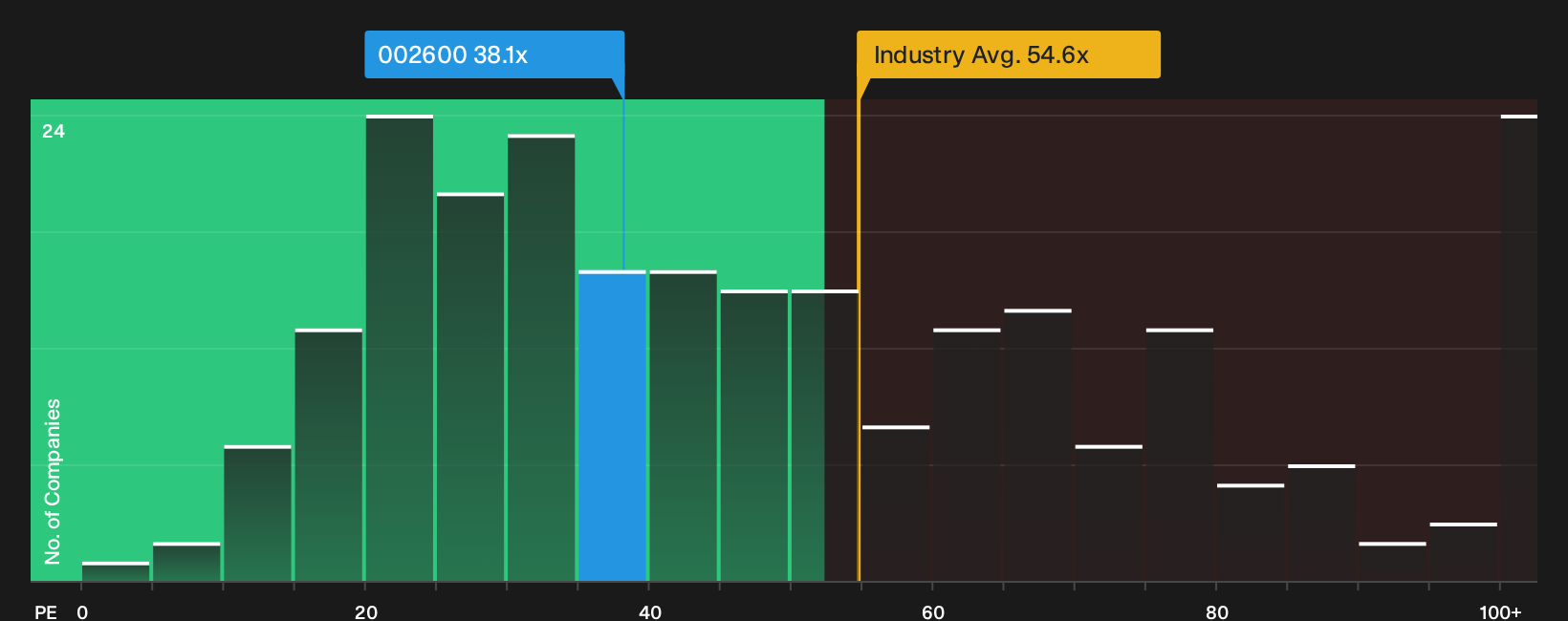Image resolution: width=1568 pixels, height=621 pixels.
Task: Click the 15-20 PE histogram bar
Action: (329, 455)
